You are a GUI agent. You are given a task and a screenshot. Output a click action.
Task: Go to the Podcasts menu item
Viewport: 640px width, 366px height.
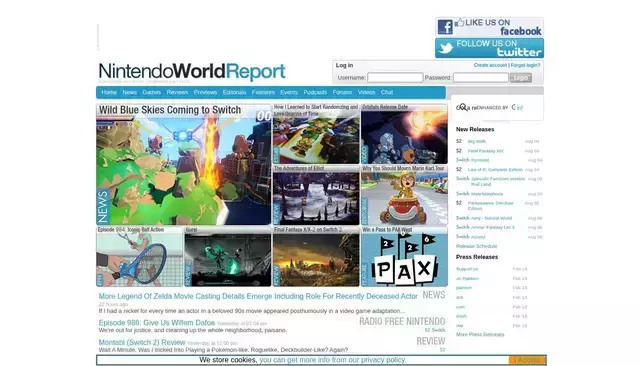[315, 93]
